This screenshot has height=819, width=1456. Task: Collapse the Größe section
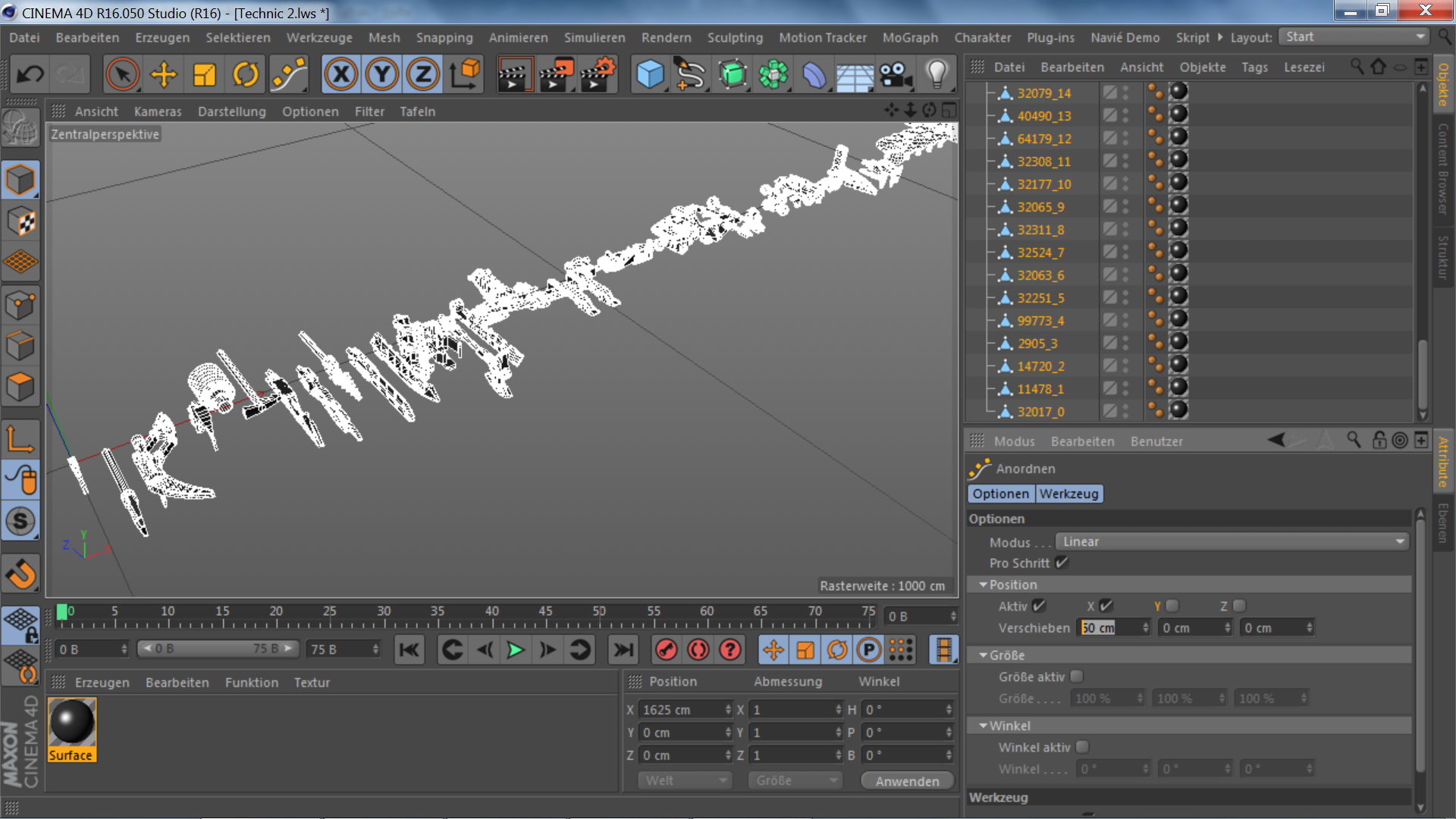(984, 655)
